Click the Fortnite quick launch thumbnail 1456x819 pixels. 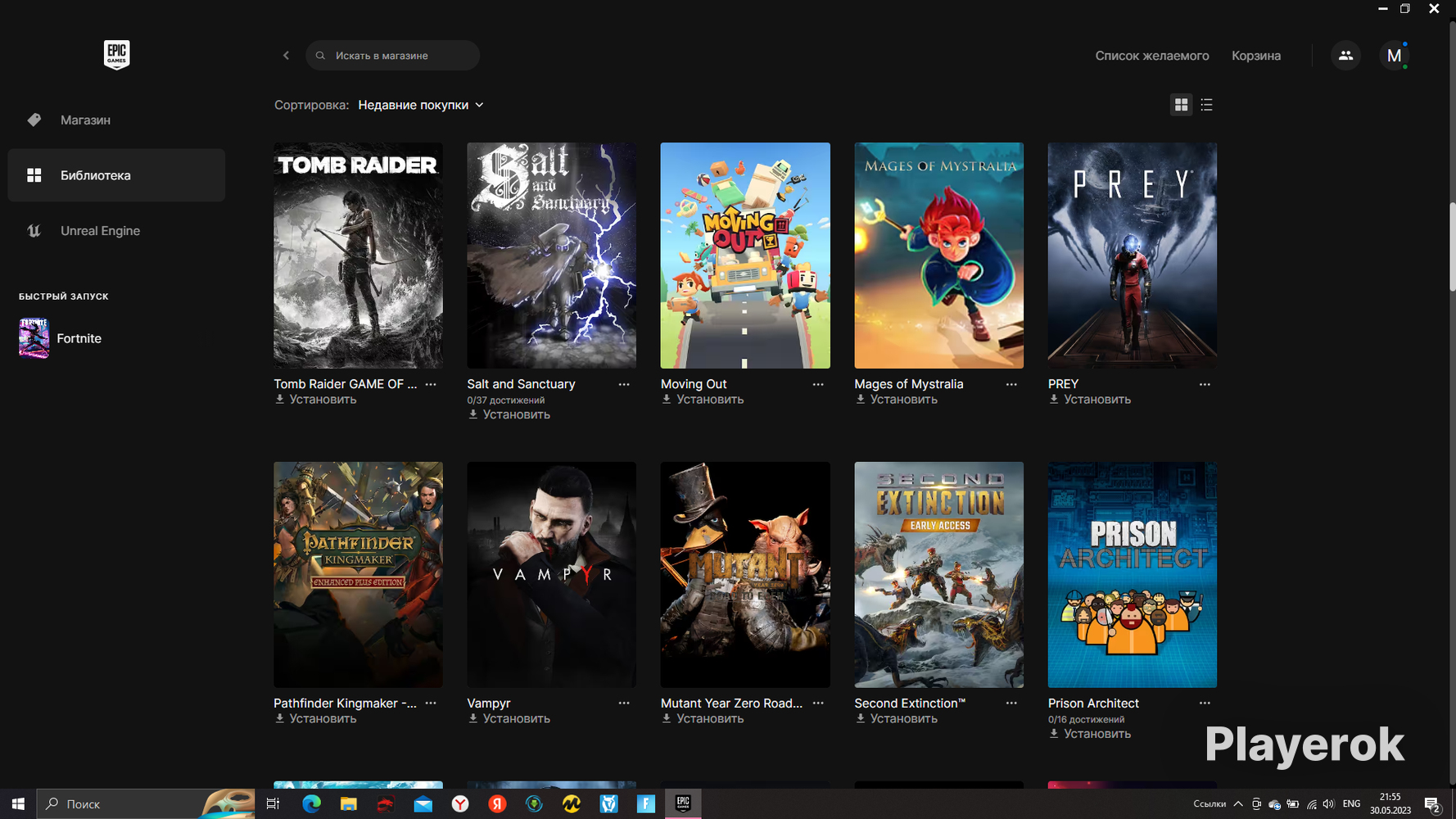pyautogui.click(x=34, y=338)
